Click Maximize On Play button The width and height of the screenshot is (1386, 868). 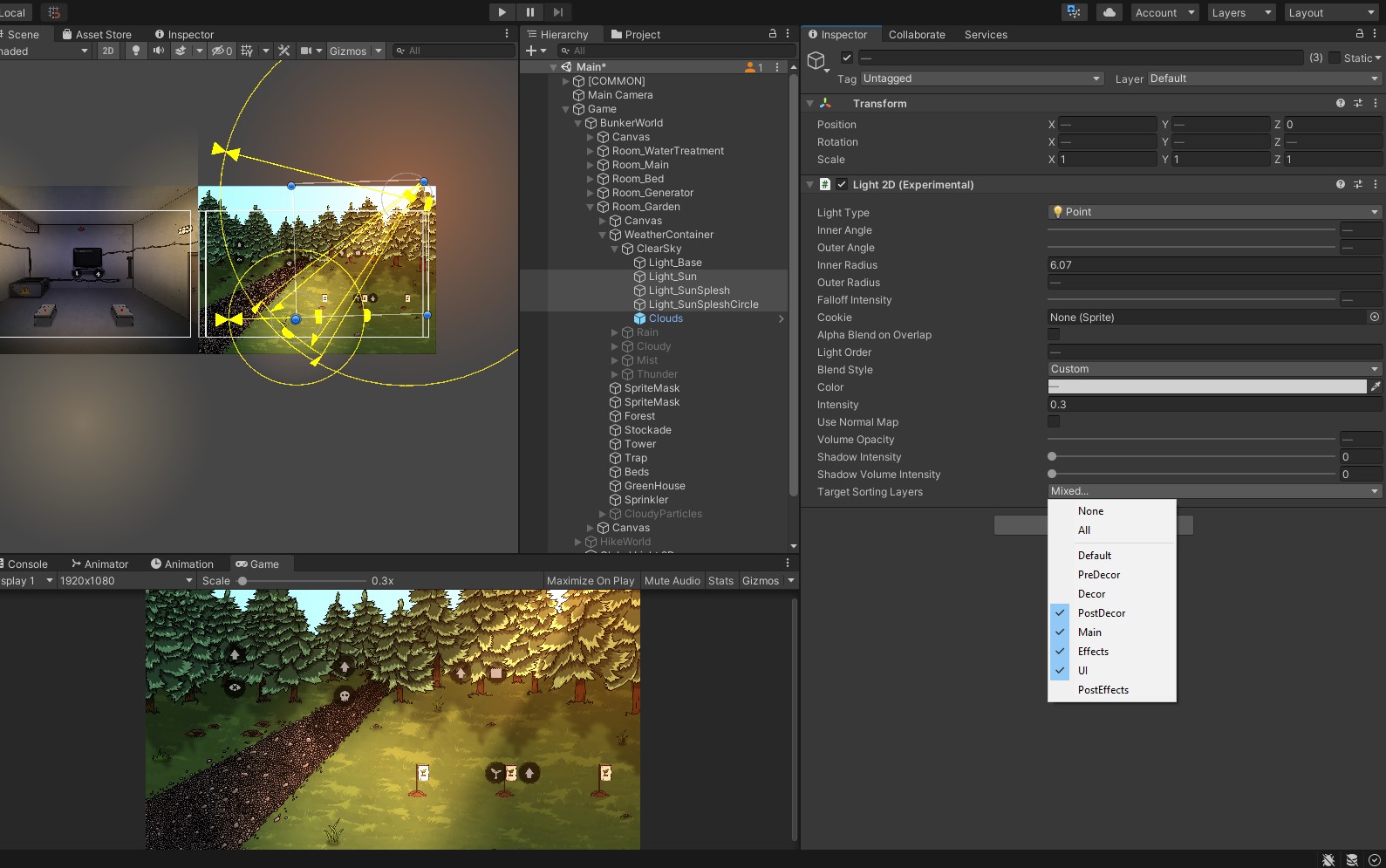[591, 581]
